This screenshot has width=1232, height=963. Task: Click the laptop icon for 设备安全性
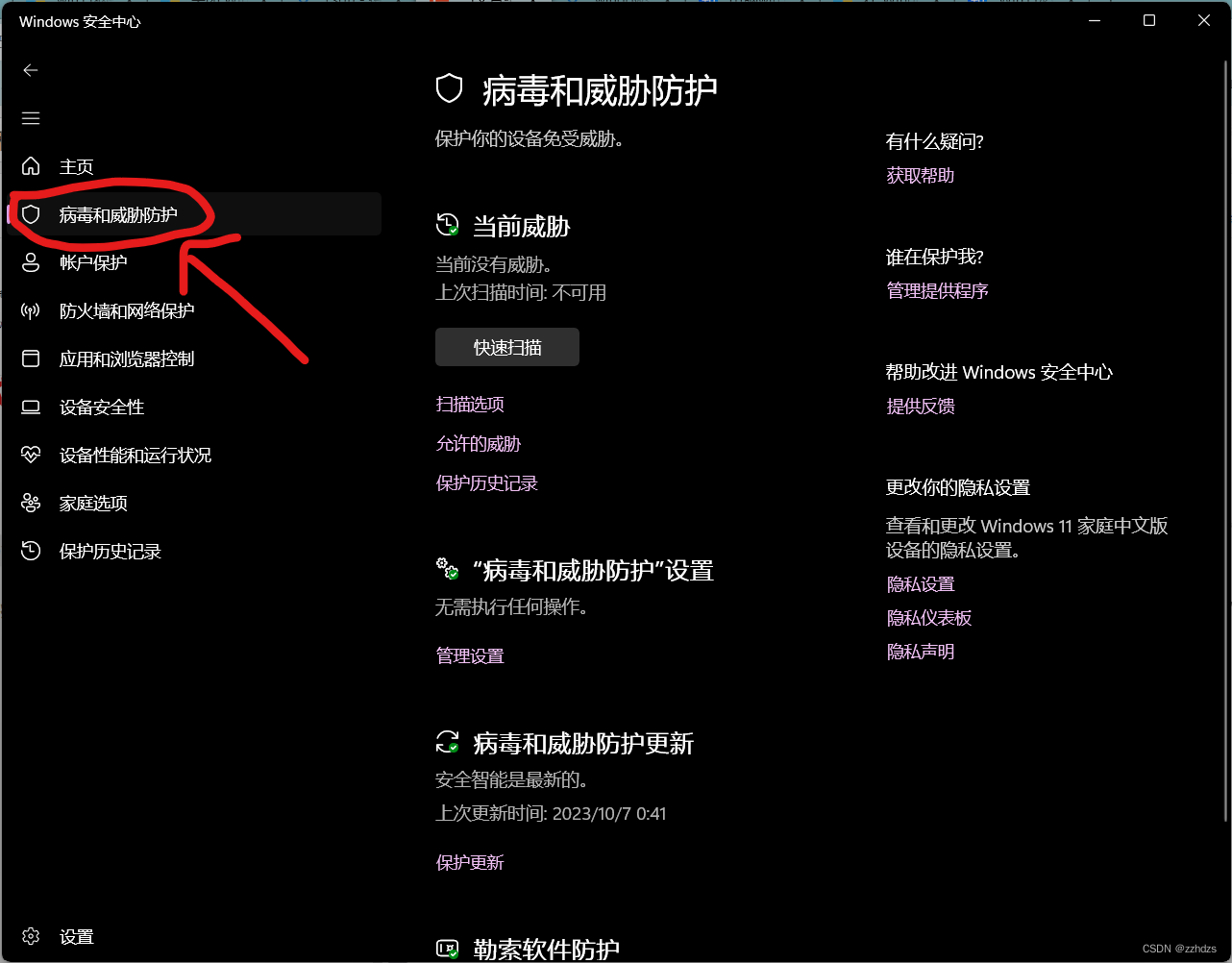[x=31, y=407]
